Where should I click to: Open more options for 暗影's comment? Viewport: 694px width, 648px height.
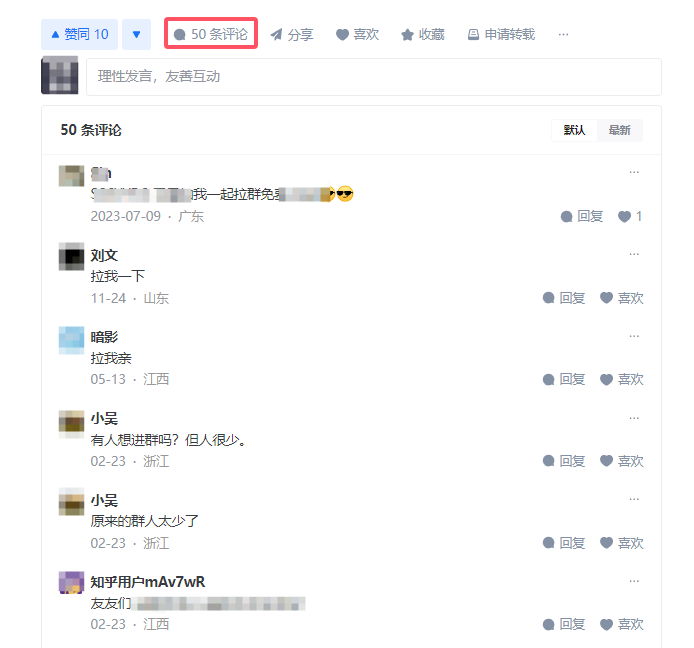tap(634, 336)
